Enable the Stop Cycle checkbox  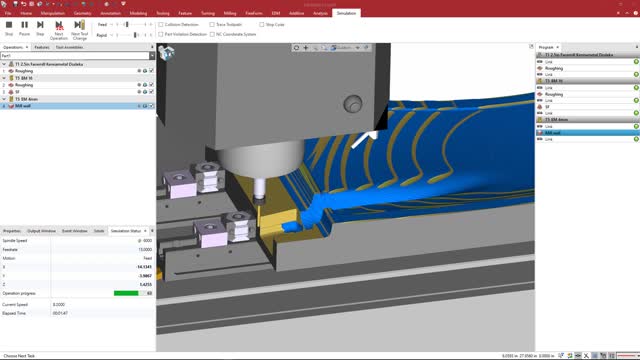coord(262,24)
